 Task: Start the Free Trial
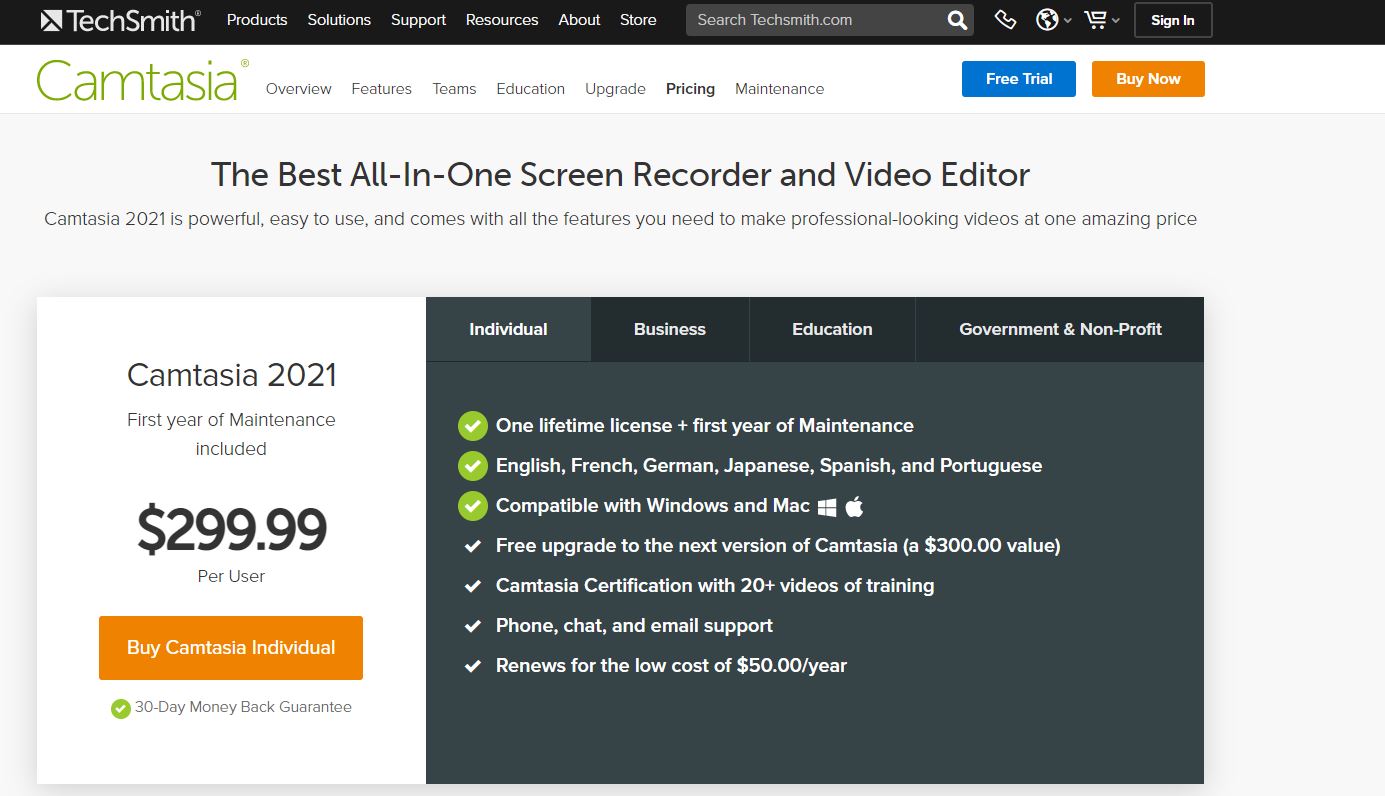[1019, 79]
